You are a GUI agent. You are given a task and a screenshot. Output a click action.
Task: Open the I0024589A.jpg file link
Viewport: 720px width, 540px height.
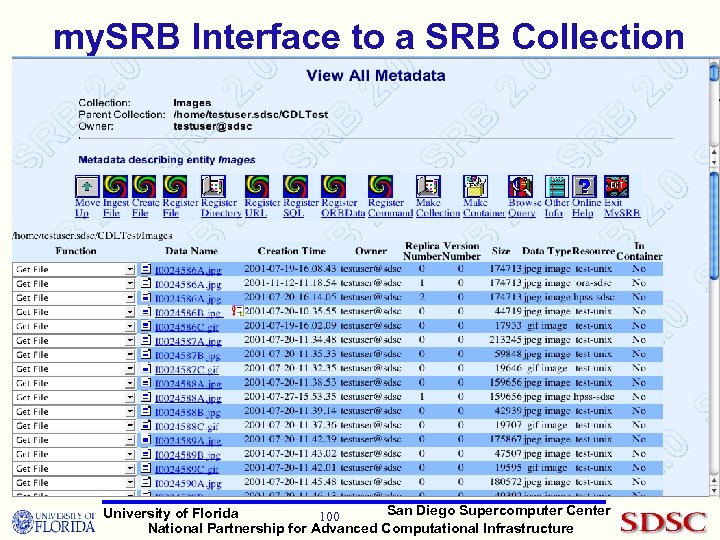(188, 441)
